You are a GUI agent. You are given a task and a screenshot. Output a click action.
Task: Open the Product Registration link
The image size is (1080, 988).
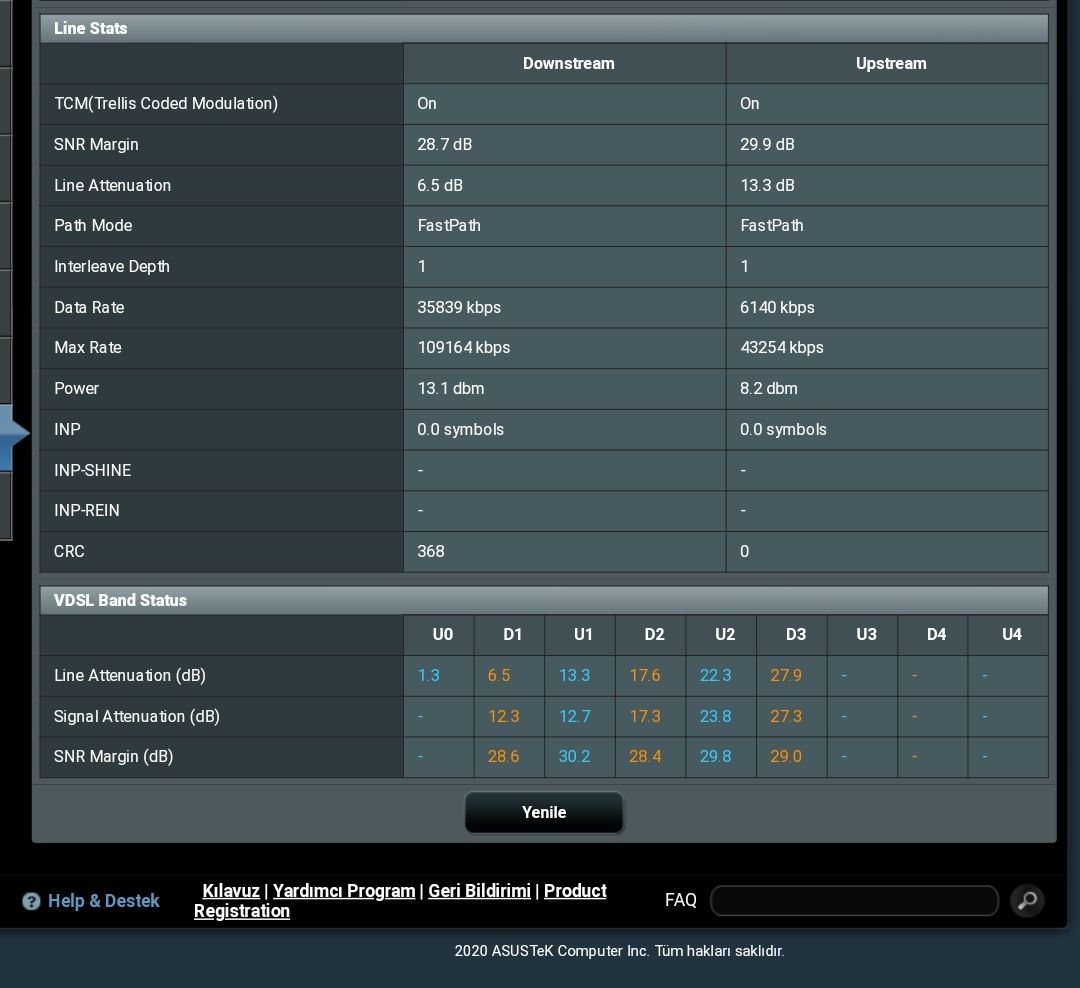[575, 891]
